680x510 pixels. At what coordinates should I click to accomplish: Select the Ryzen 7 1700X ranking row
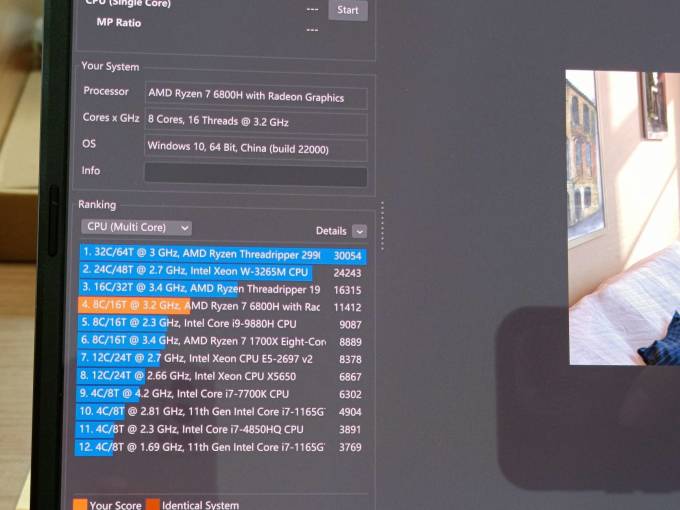point(220,341)
